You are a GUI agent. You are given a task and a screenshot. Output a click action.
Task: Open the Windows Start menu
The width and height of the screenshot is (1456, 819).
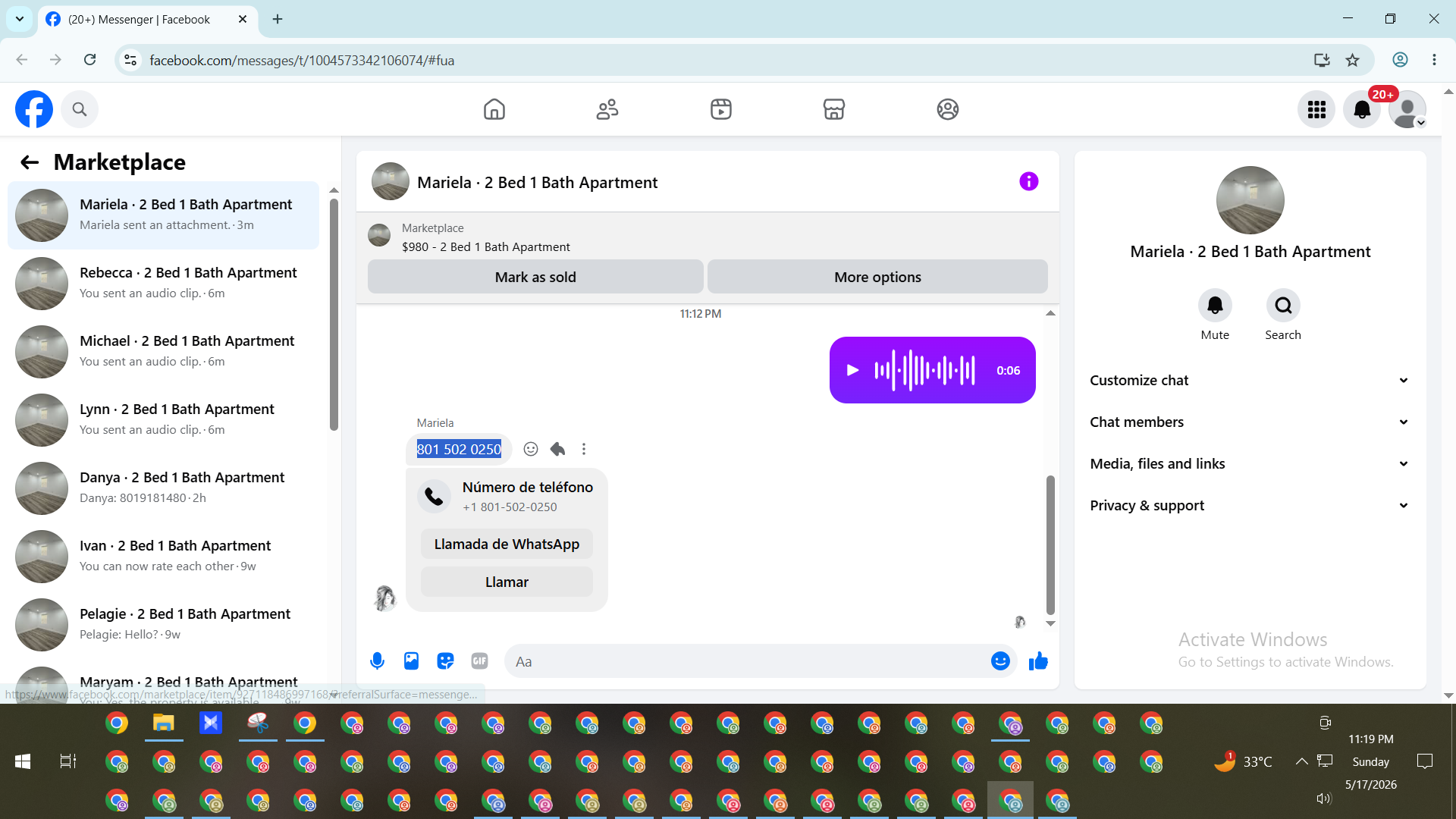(x=23, y=761)
